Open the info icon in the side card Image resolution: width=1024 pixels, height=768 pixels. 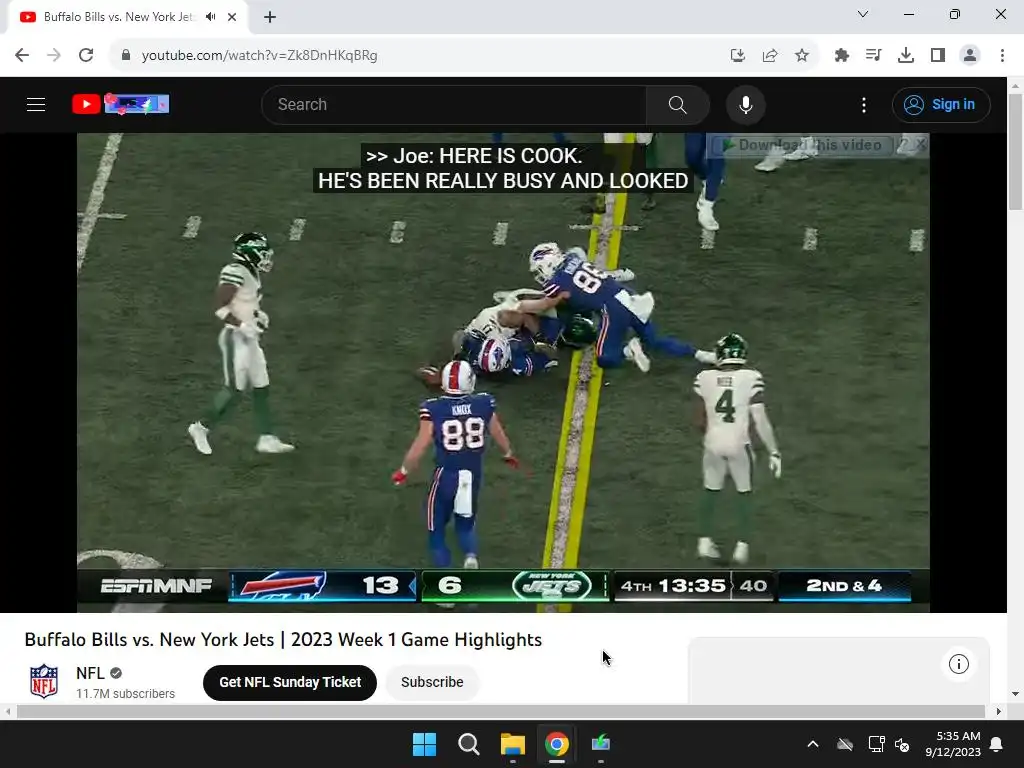click(x=958, y=664)
